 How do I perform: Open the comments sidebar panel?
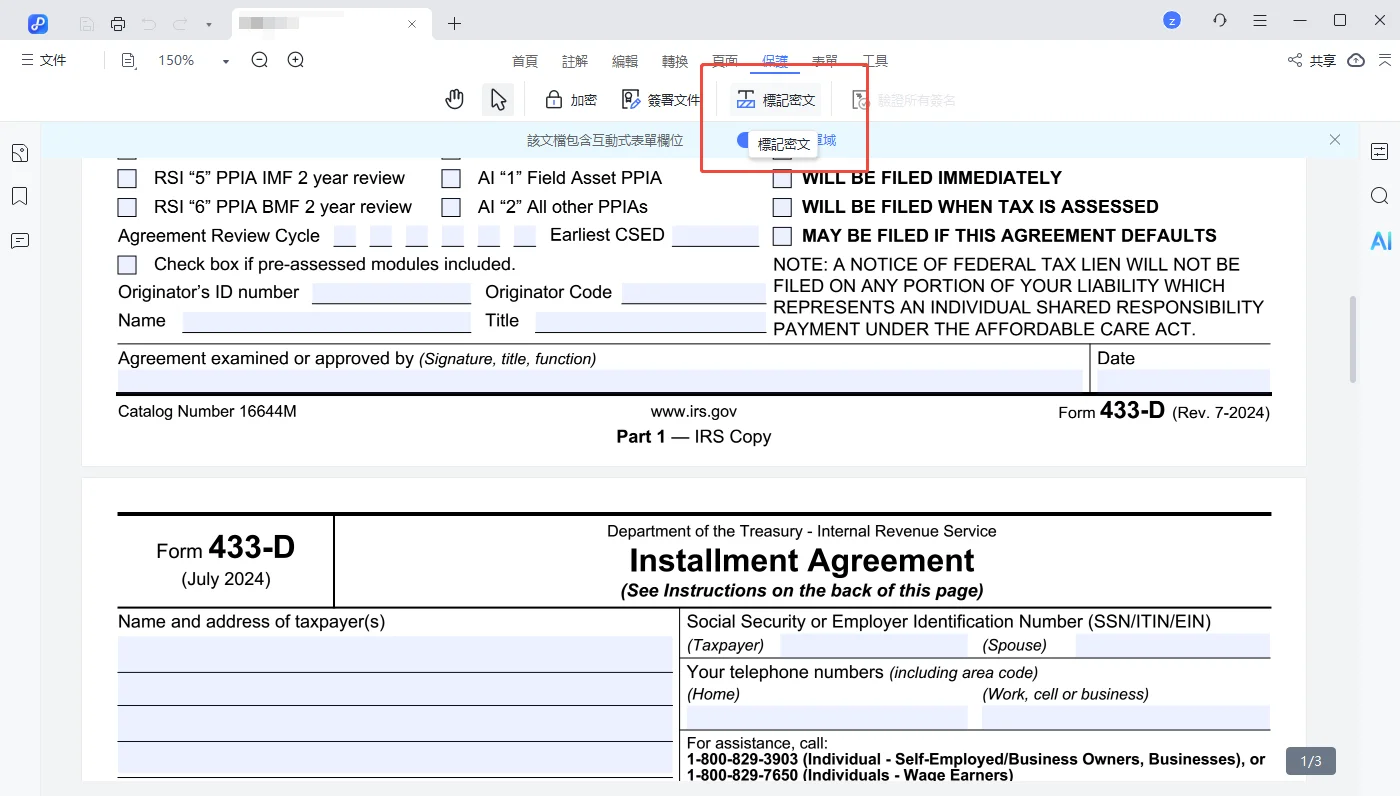click(19, 241)
